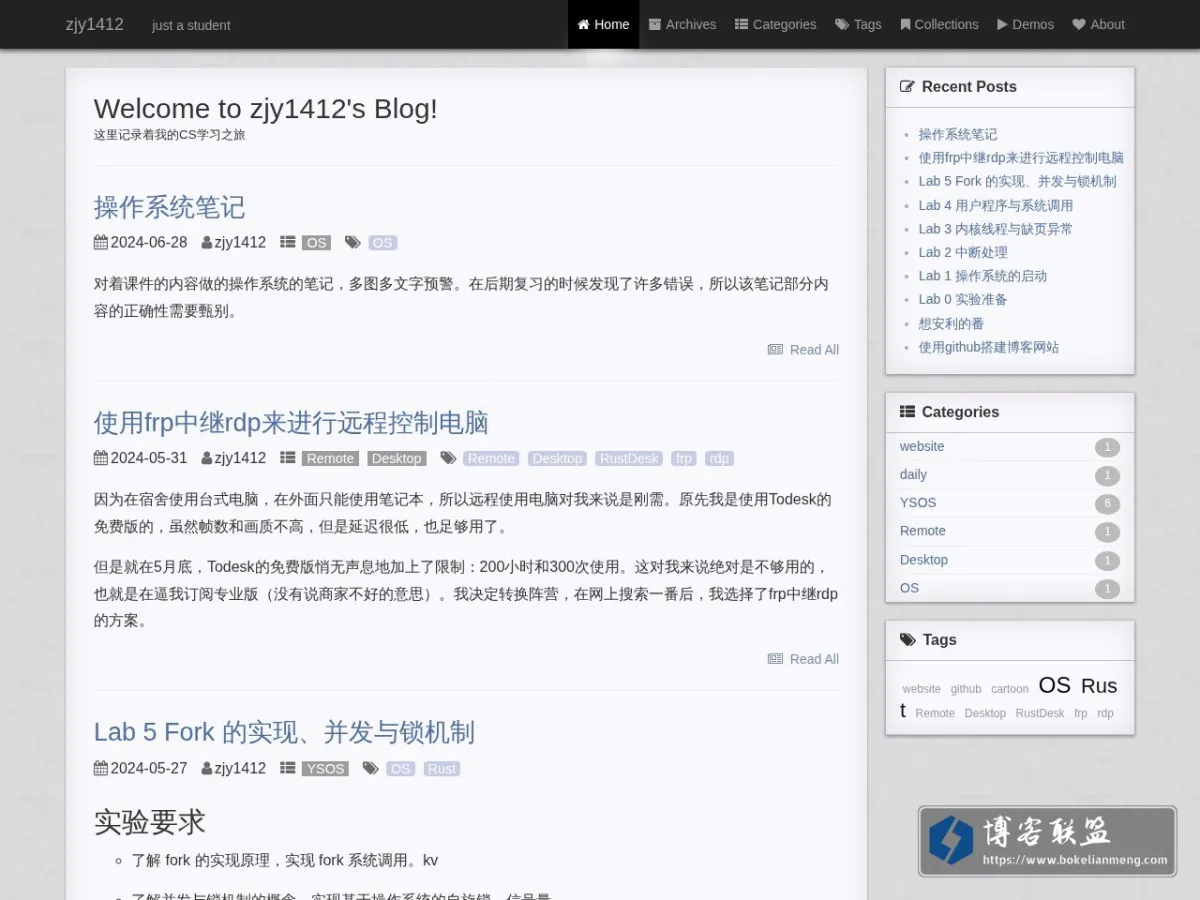Open the Remote category in sidebar list
This screenshot has width=1200, height=900.
923,531
